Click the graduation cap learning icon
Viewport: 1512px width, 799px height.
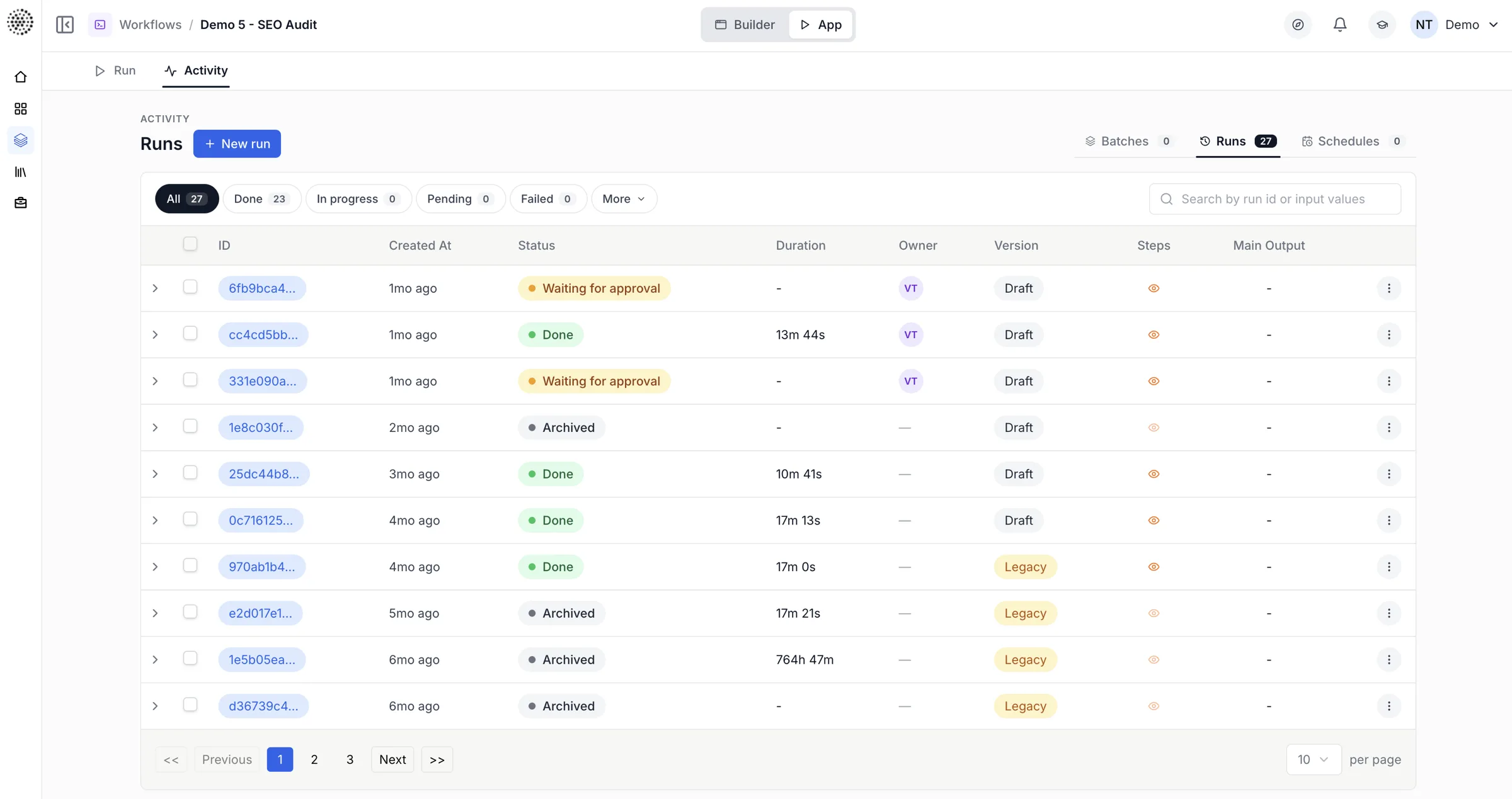click(1382, 25)
